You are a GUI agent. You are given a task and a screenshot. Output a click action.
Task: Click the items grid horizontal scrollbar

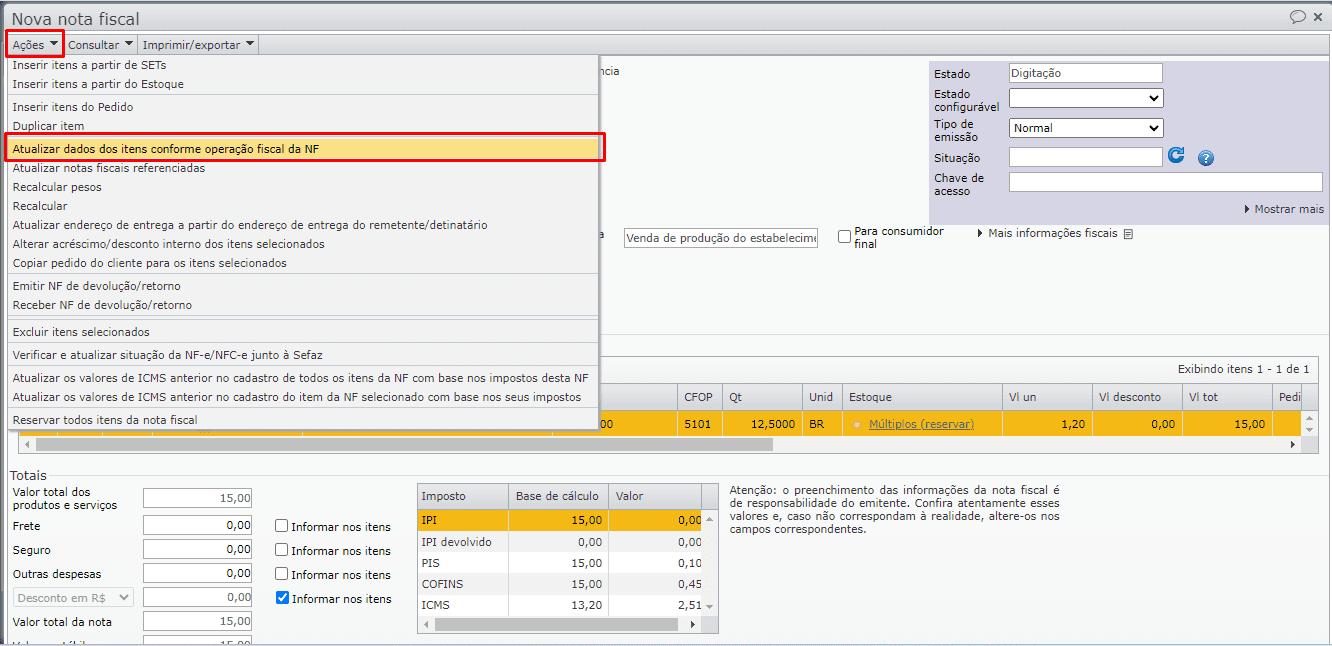tap(400, 445)
